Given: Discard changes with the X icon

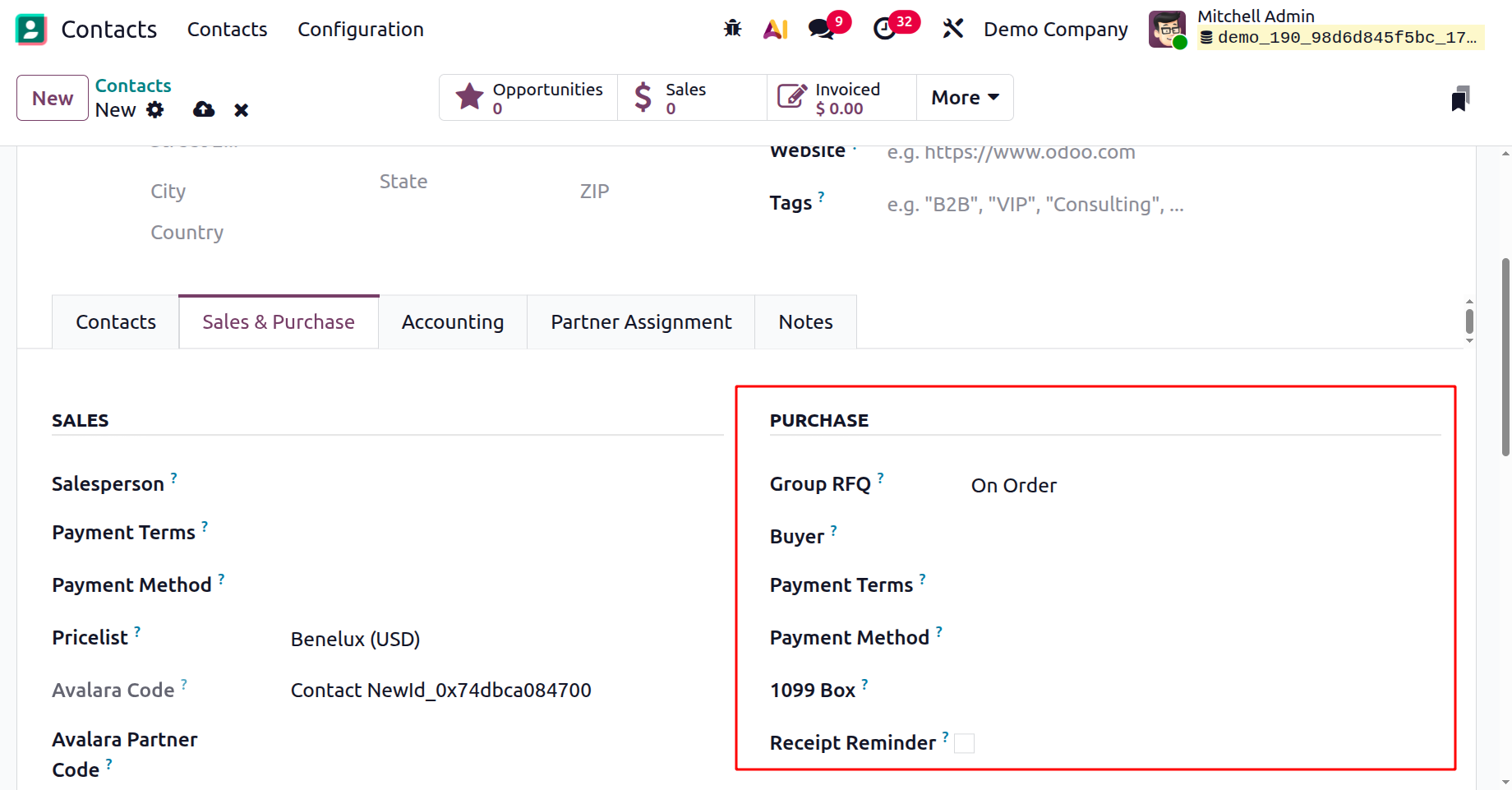Looking at the screenshot, I should (x=241, y=110).
